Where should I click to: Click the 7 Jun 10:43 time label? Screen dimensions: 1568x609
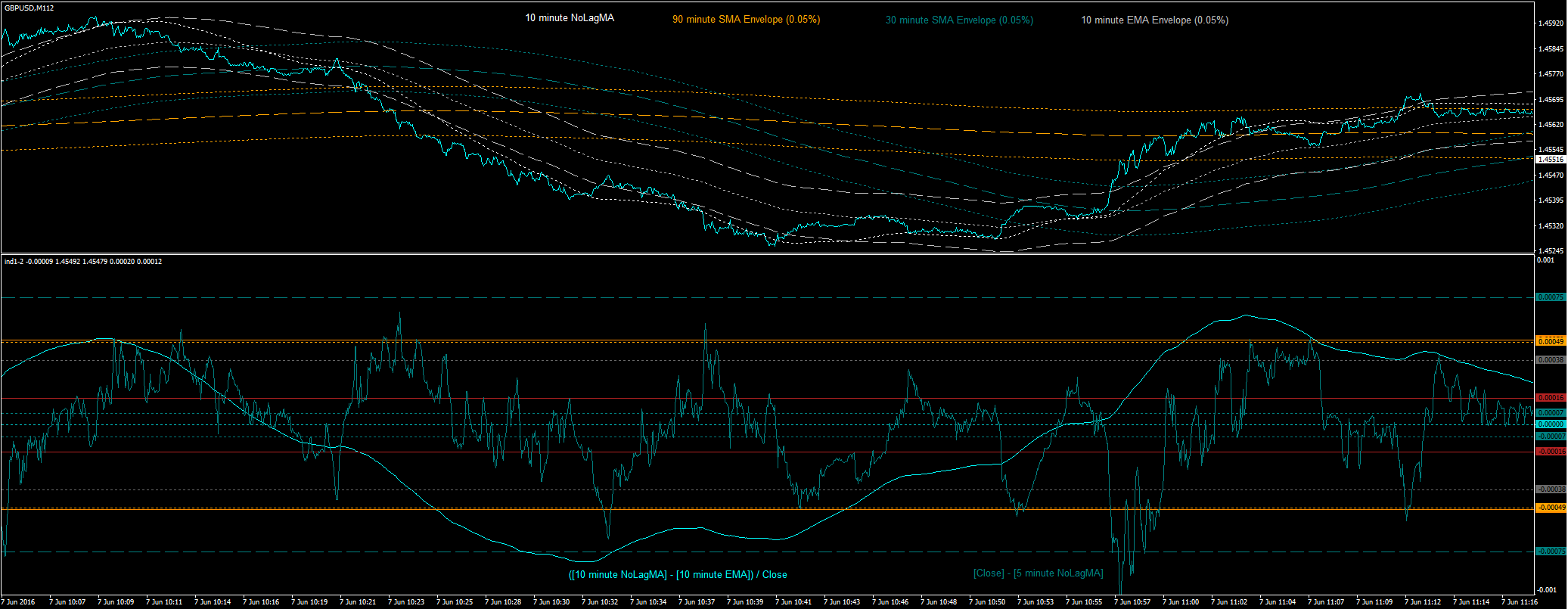click(x=842, y=603)
